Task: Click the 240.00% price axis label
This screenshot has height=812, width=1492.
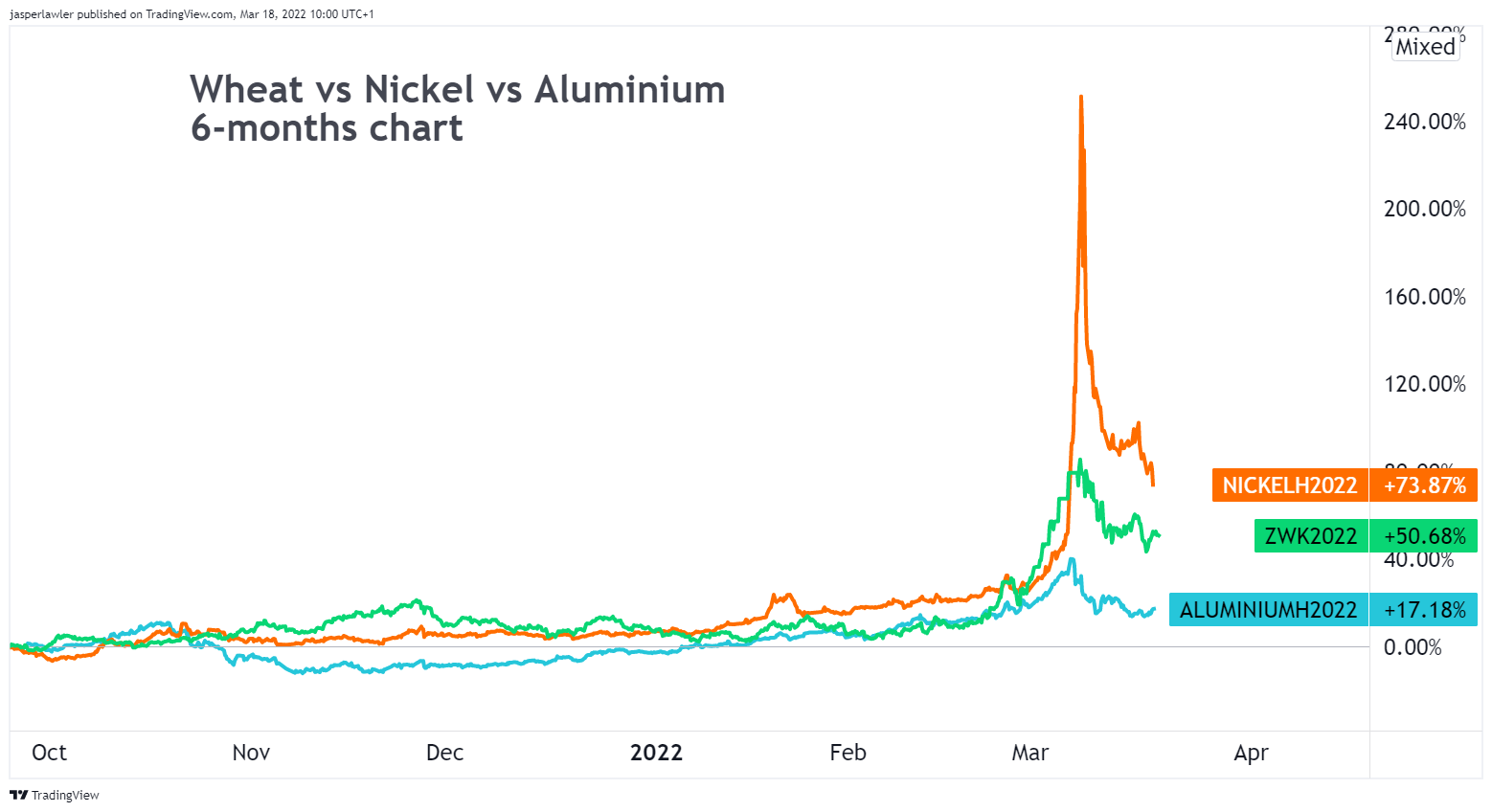Action: coord(1424,122)
